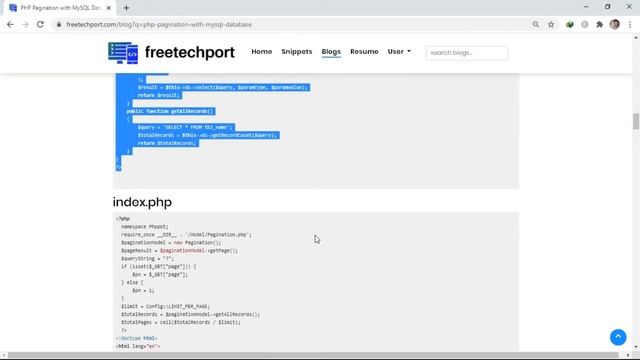Open the zoom magnifier in address bar

click(536, 24)
